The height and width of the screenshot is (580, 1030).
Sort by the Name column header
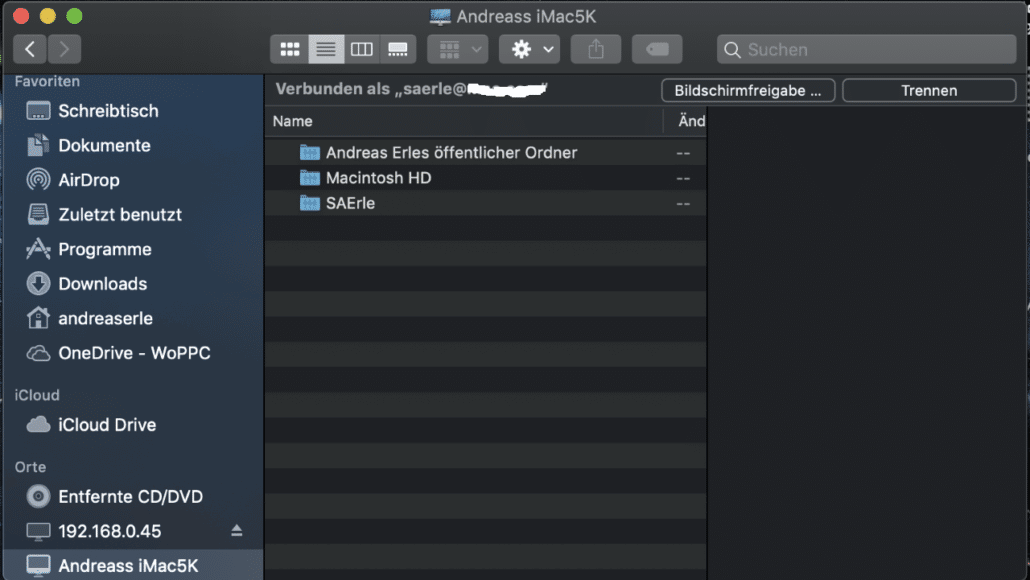293,121
